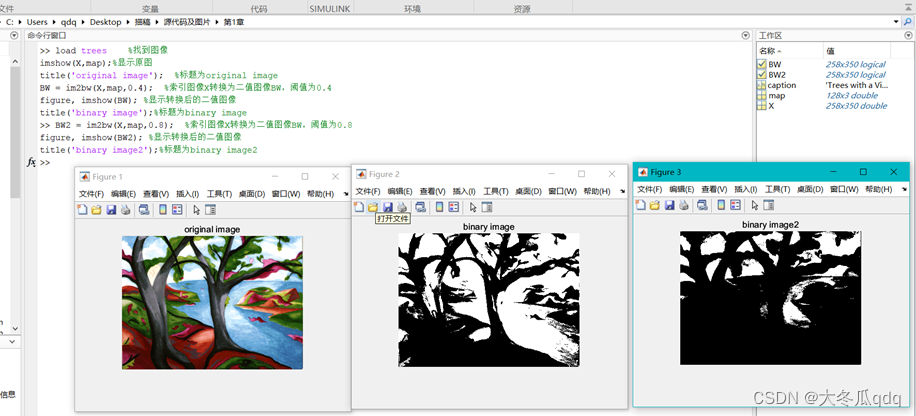This screenshot has width=916, height=416.
Task: Click Link Plot icon in Figure 3
Action: pyautogui.click(x=702, y=205)
